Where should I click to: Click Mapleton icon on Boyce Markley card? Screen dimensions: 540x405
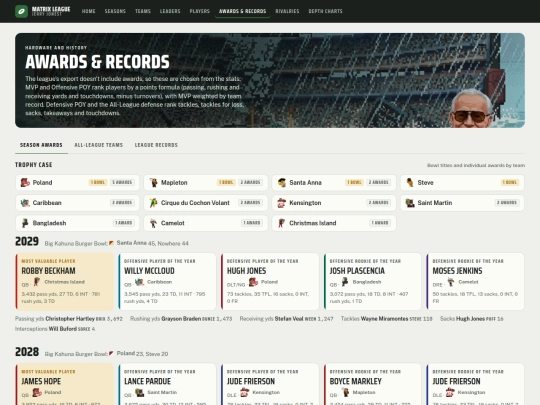click(345, 392)
